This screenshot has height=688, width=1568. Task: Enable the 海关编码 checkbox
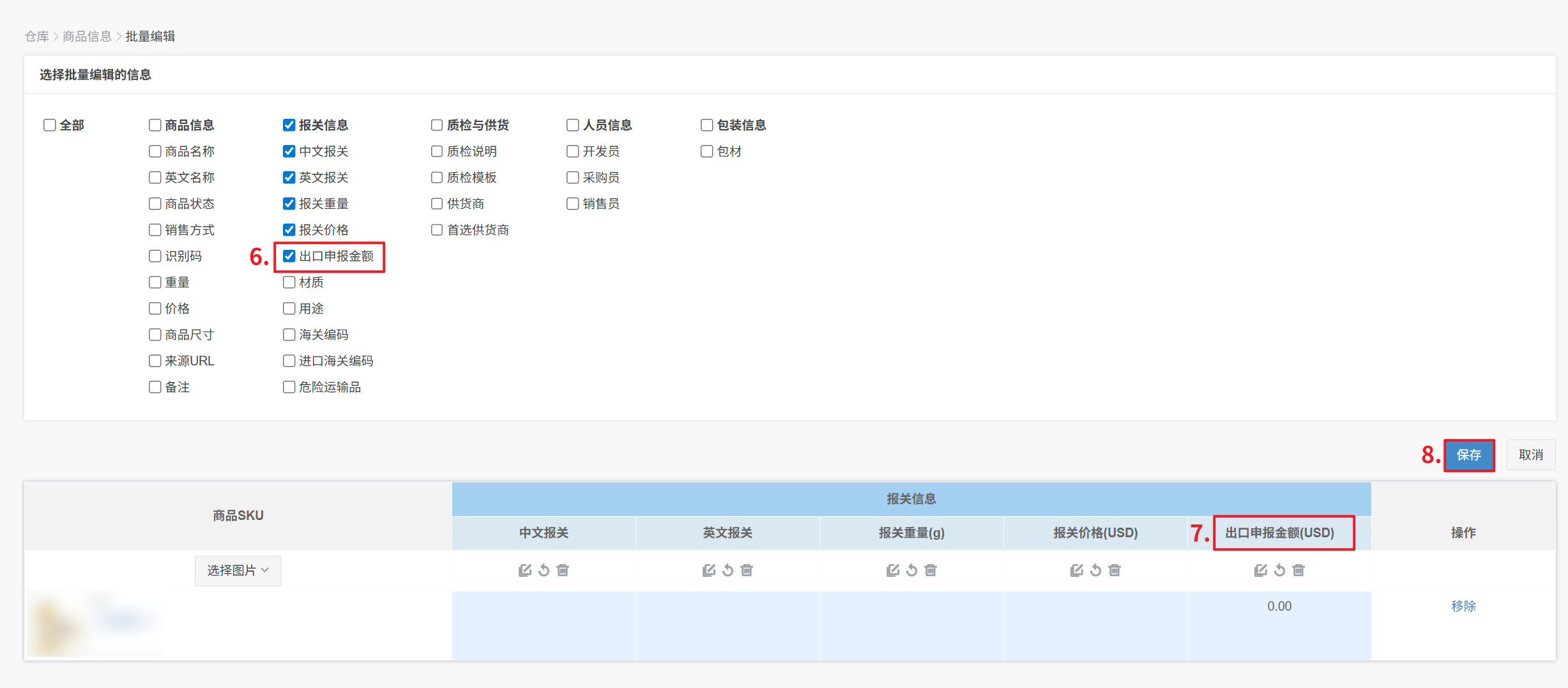click(289, 335)
